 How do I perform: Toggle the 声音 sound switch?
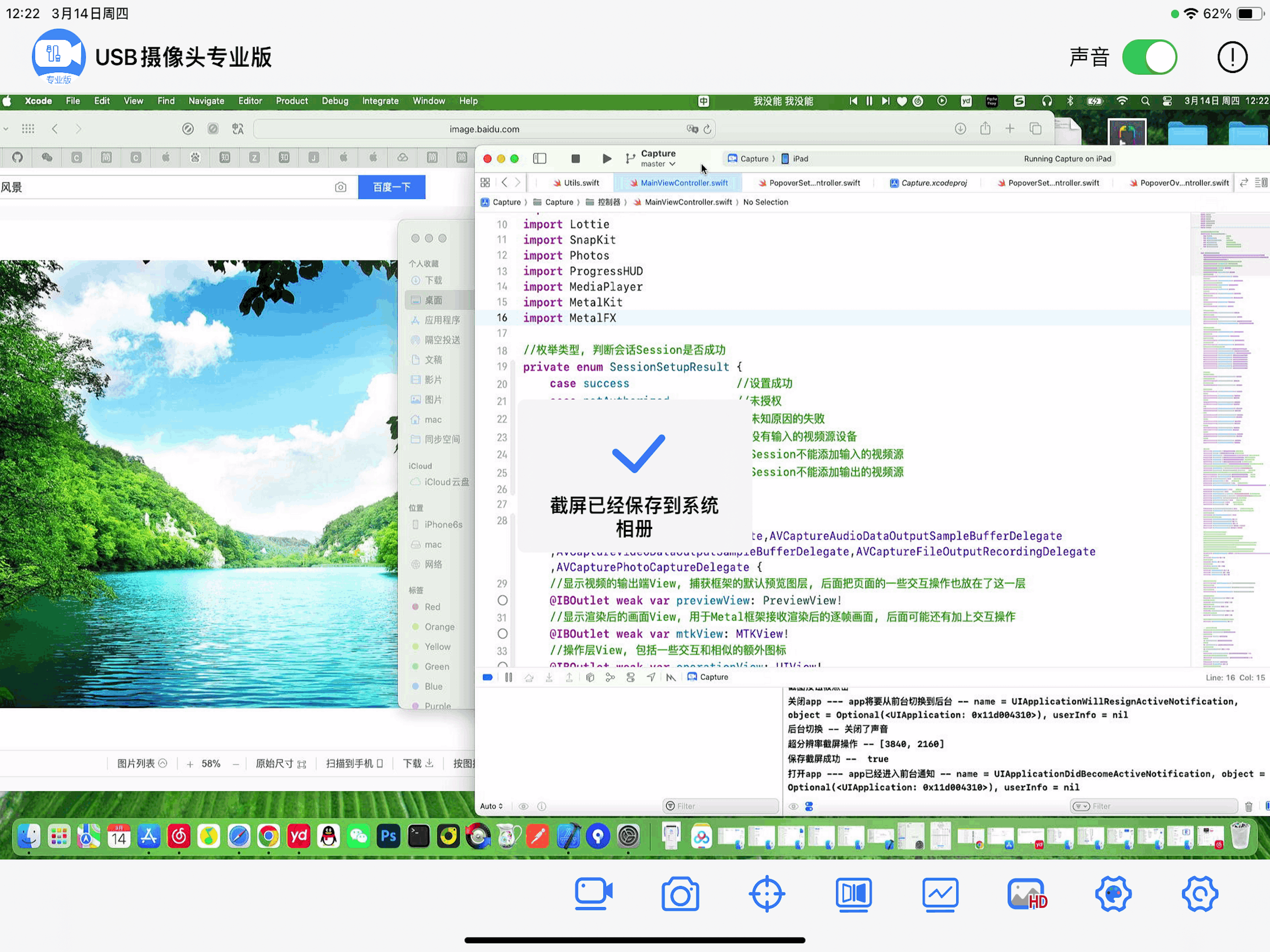pos(1150,58)
